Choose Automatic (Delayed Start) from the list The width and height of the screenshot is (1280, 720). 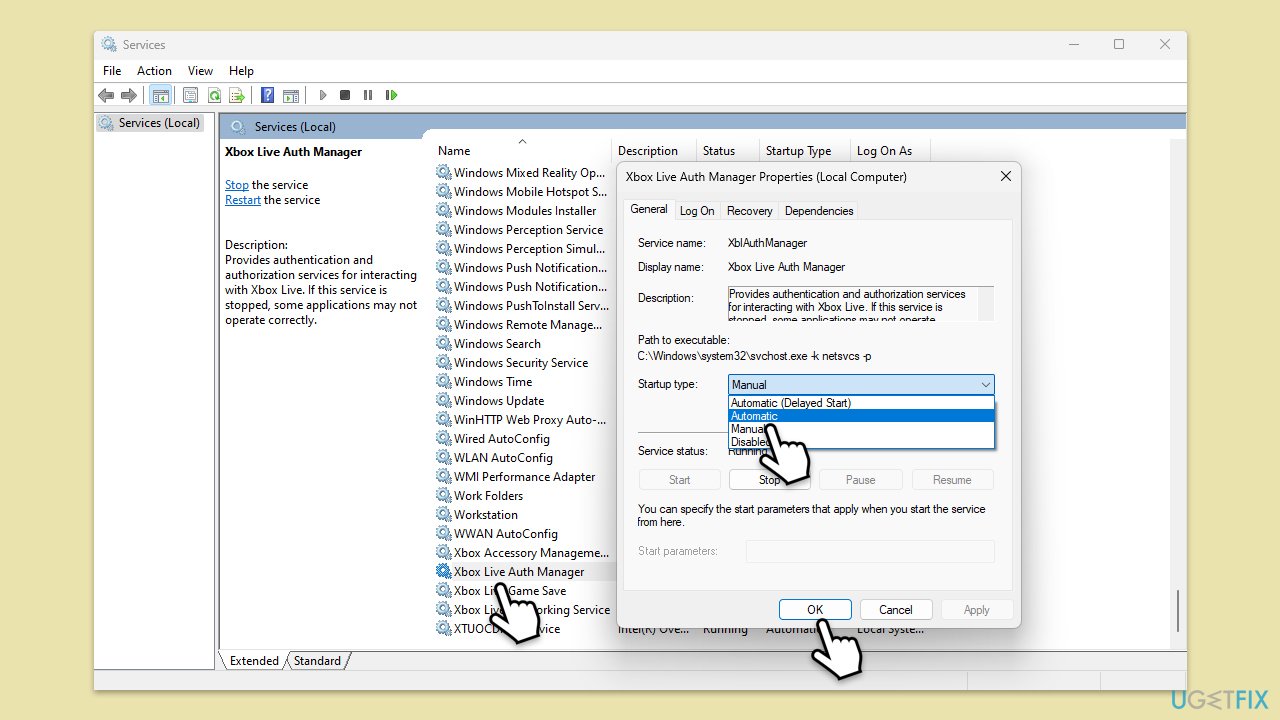point(790,403)
